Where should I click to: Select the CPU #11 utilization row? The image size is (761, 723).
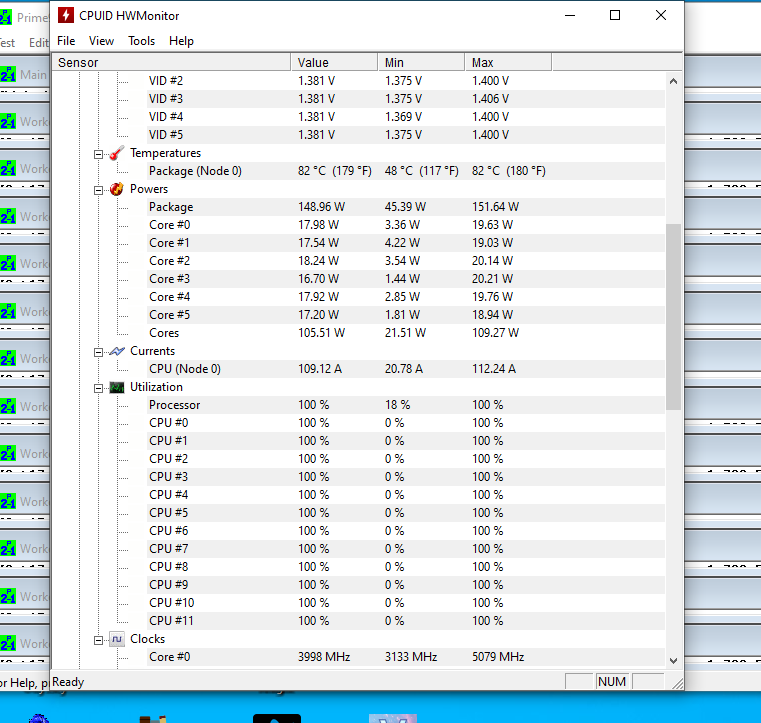point(406,620)
